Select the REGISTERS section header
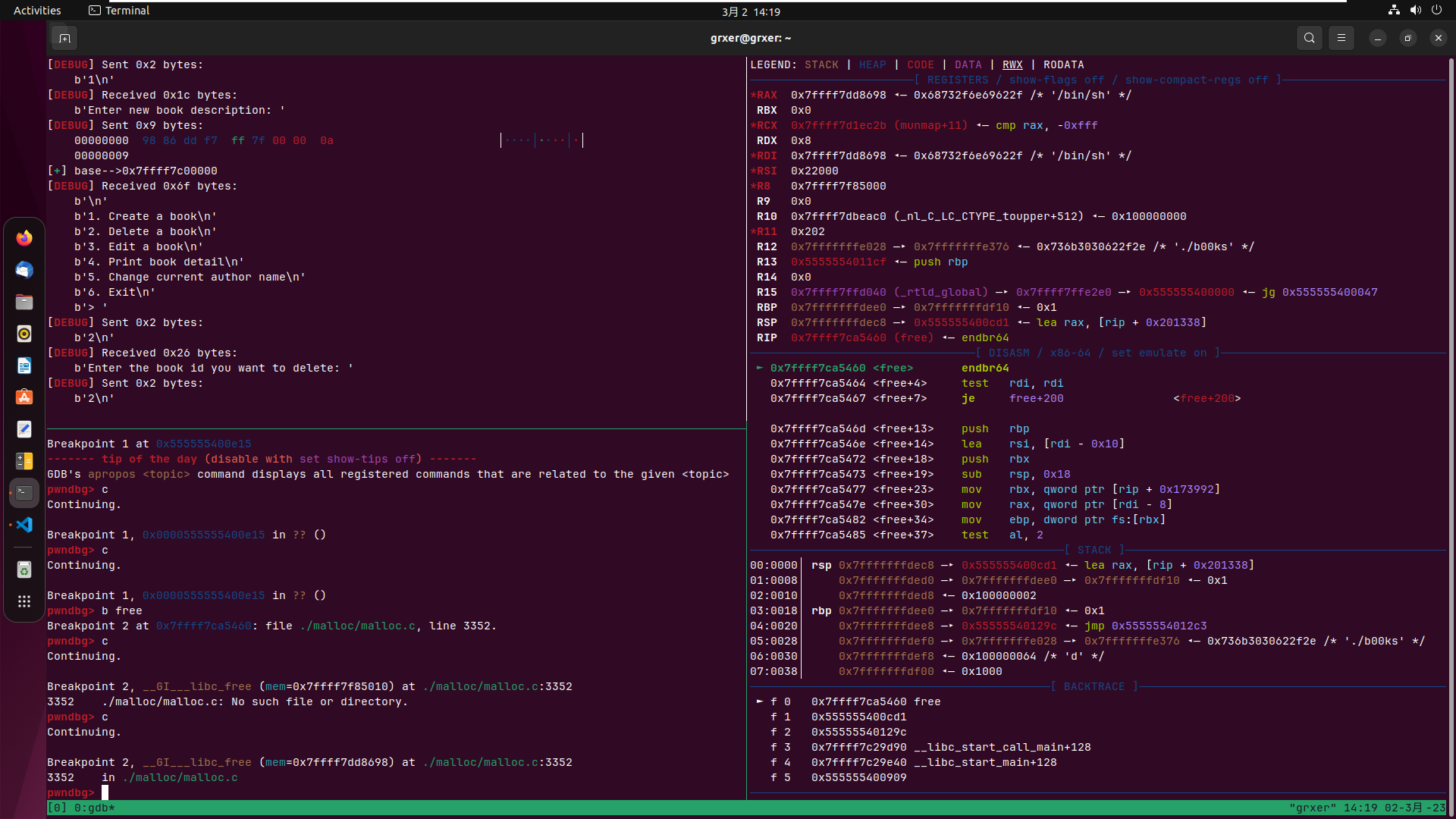Screen dimensions: 1456x819 pyautogui.click(x=1097, y=80)
